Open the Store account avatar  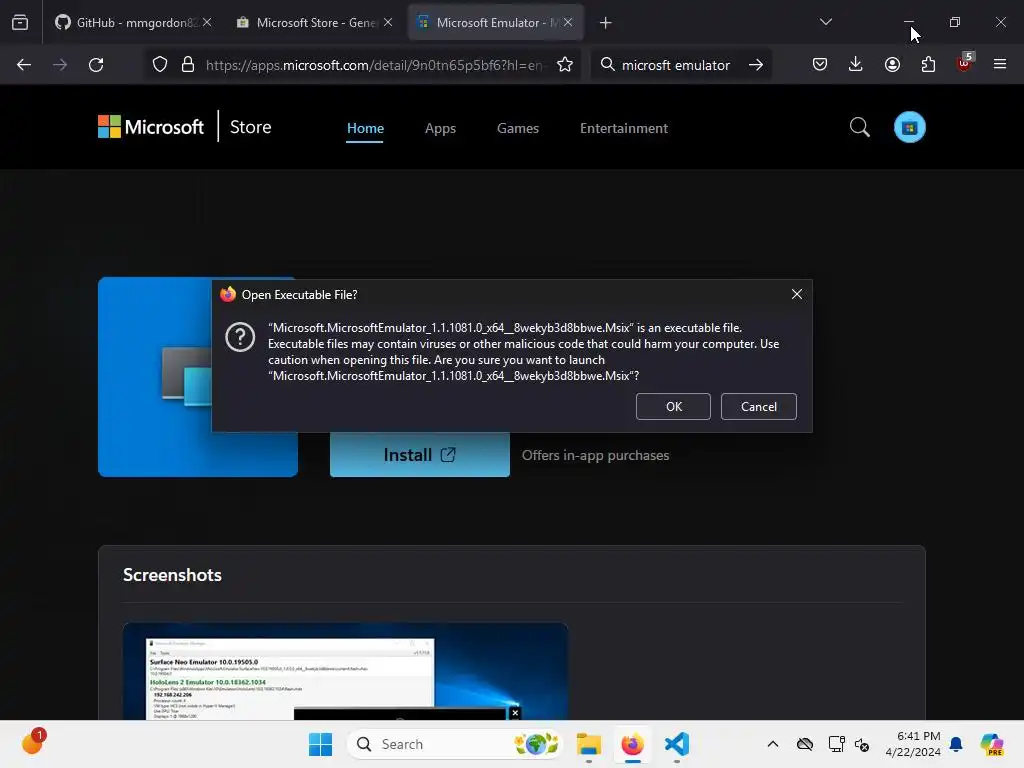910,127
